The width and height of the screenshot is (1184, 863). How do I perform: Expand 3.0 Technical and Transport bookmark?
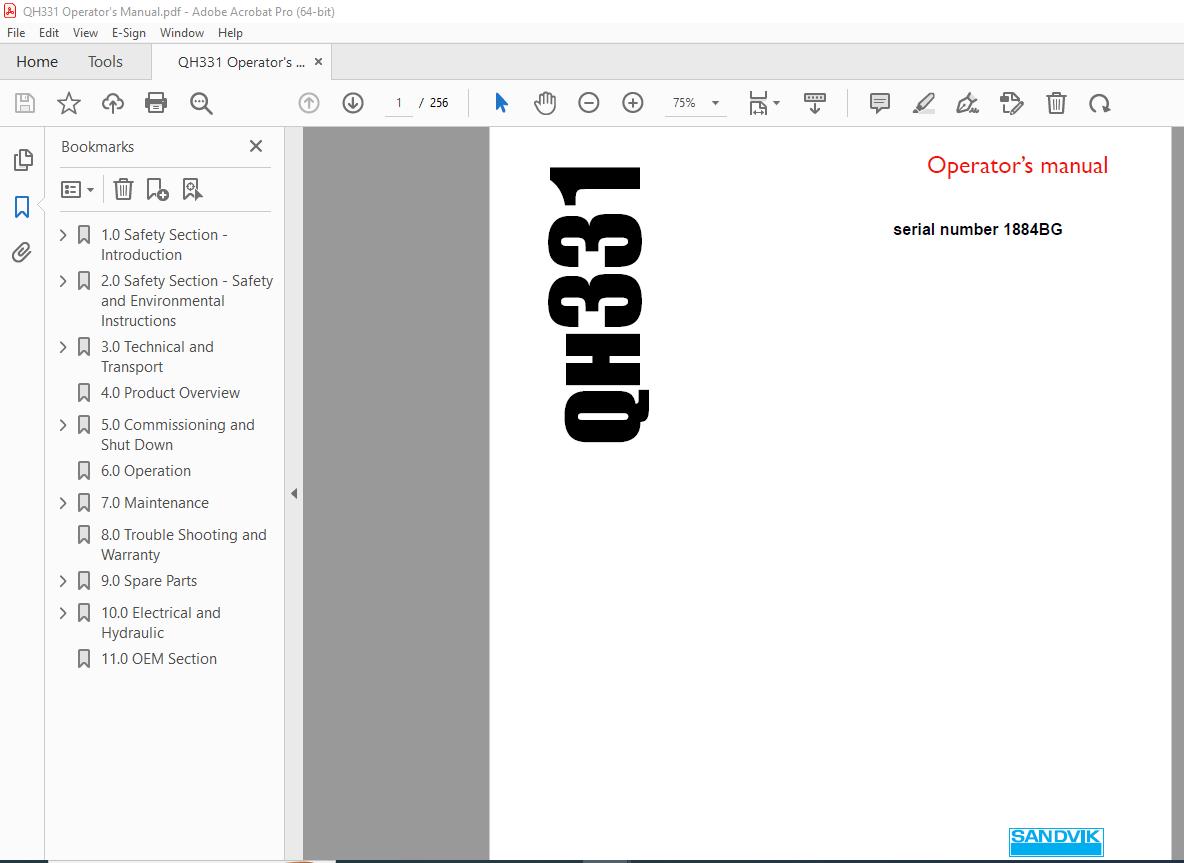[x=63, y=347]
